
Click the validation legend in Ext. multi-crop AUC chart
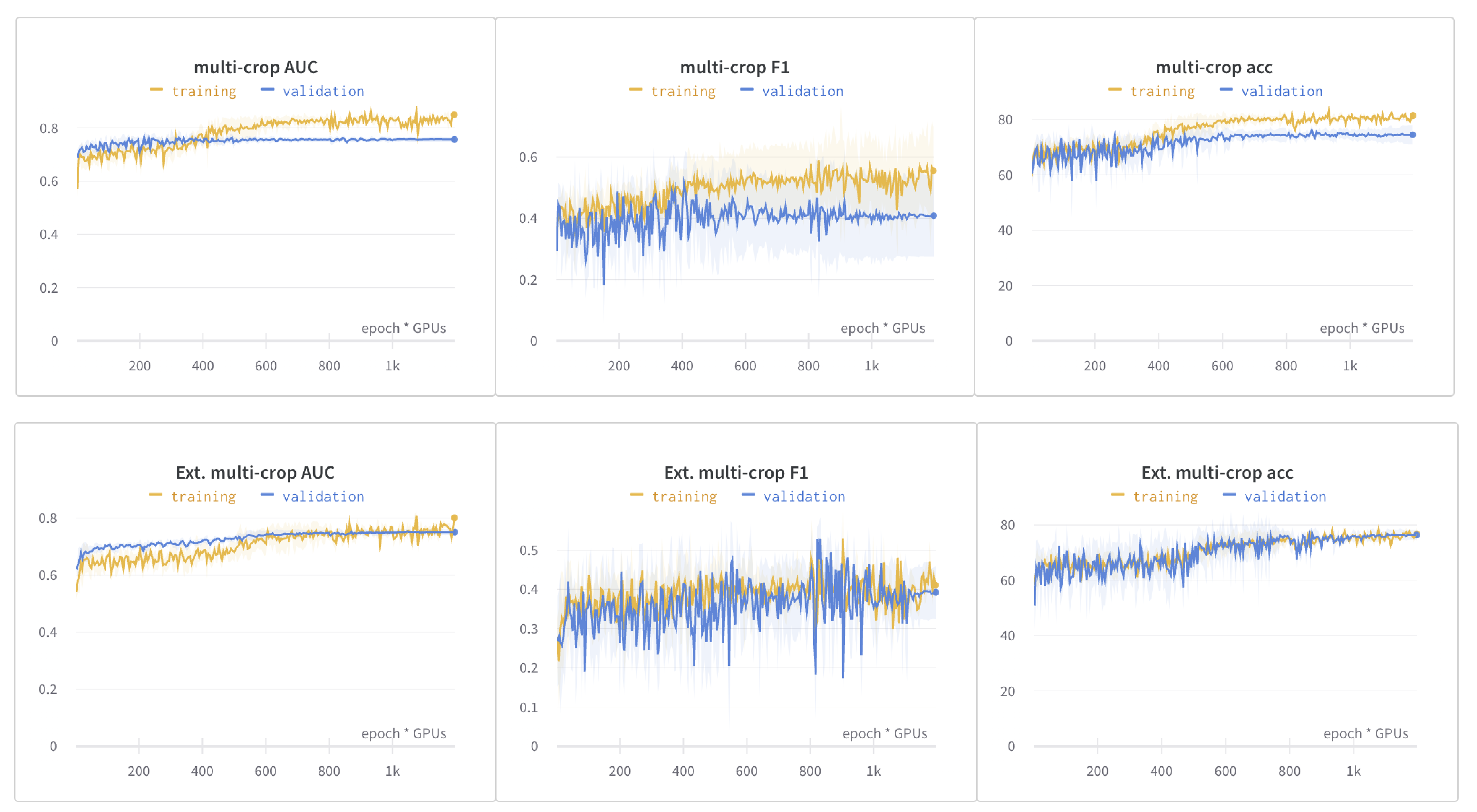click(313, 496)
